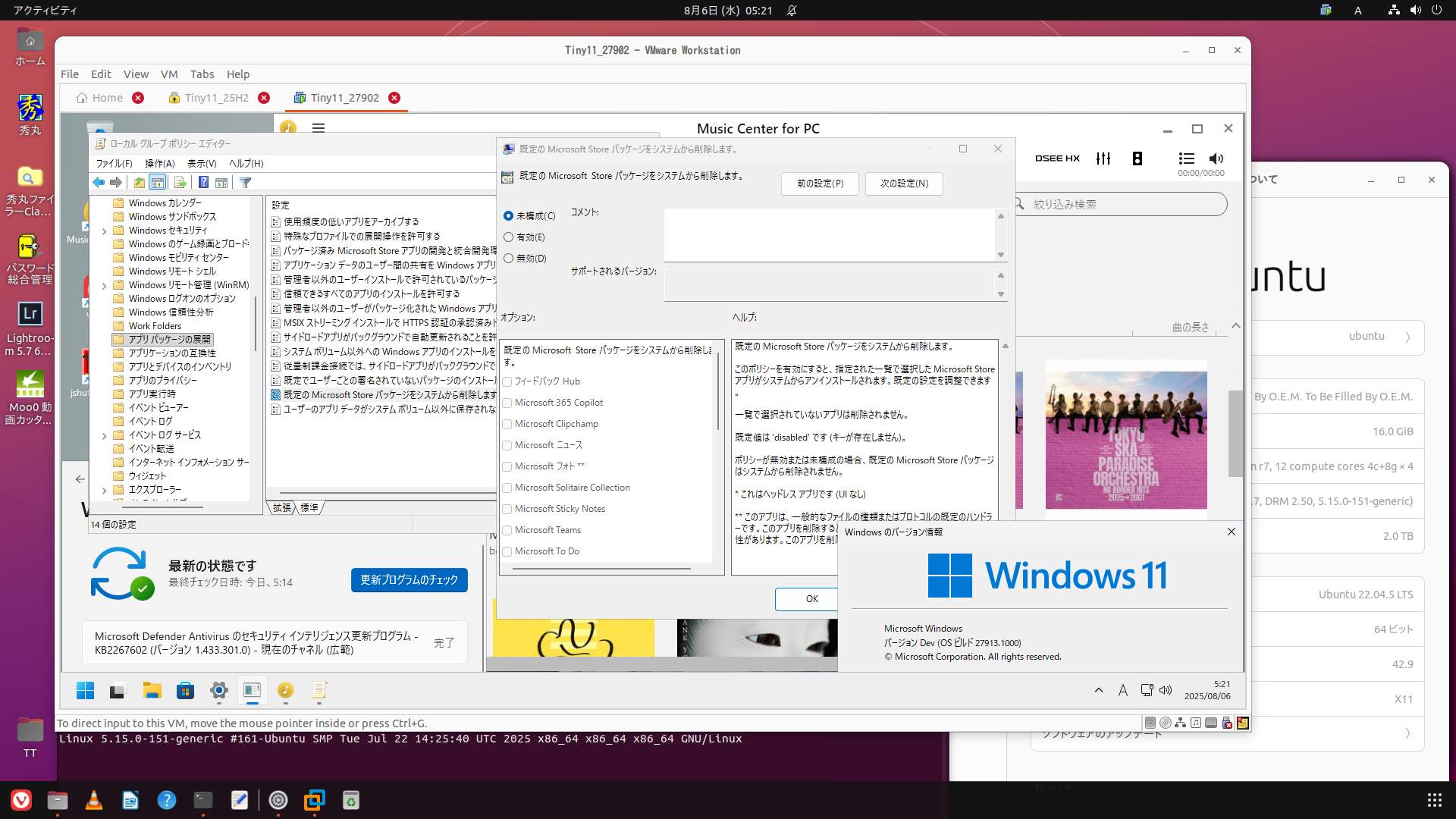Click the 次の設定(N) button
This screenshot has width=1456, height=819.
[x=904, y=184]
